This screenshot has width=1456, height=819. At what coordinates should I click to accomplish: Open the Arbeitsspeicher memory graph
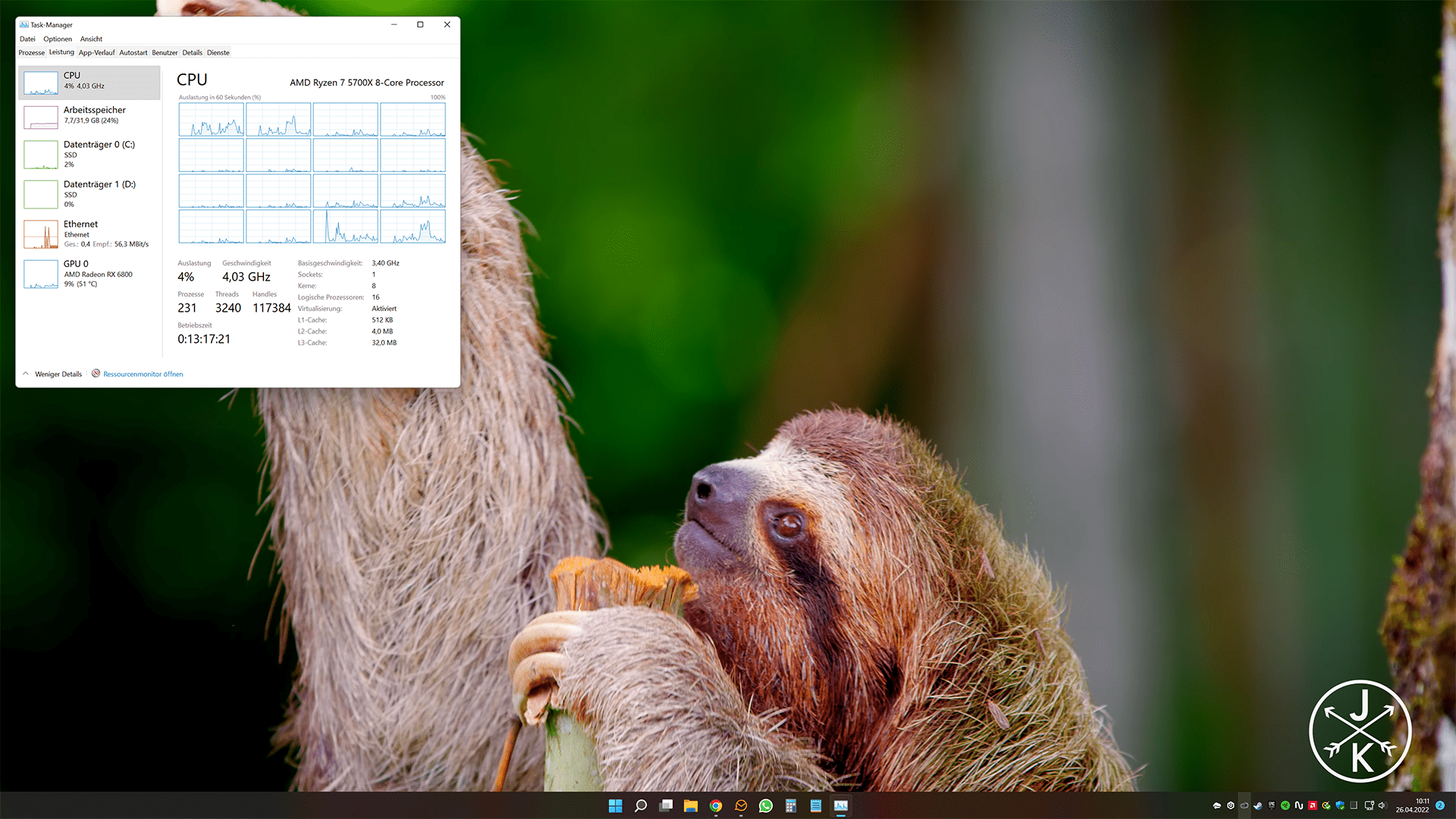[x=89, y=116]
